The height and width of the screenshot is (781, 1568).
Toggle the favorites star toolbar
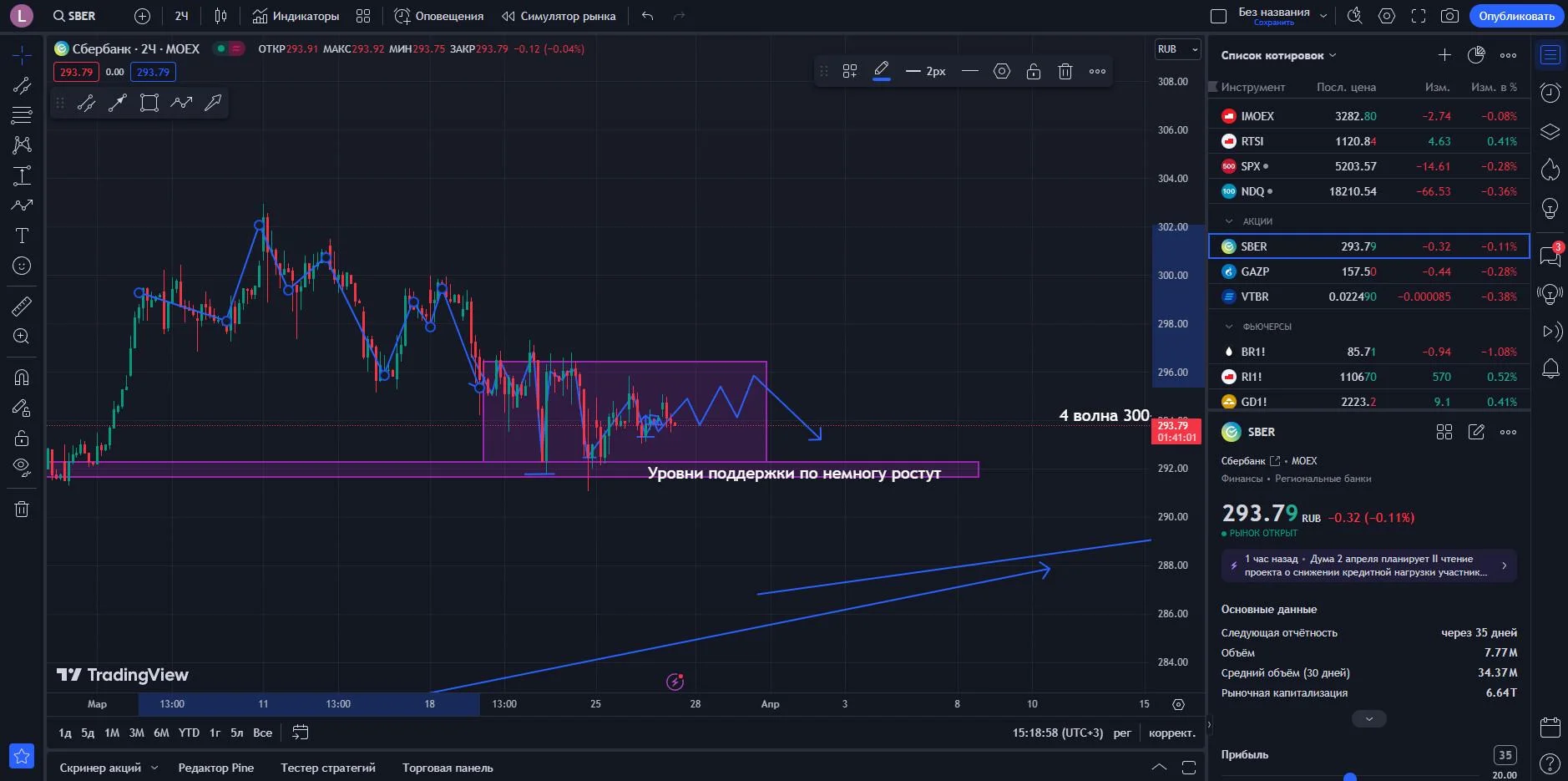pyautogui.click(x=22, y=756)
